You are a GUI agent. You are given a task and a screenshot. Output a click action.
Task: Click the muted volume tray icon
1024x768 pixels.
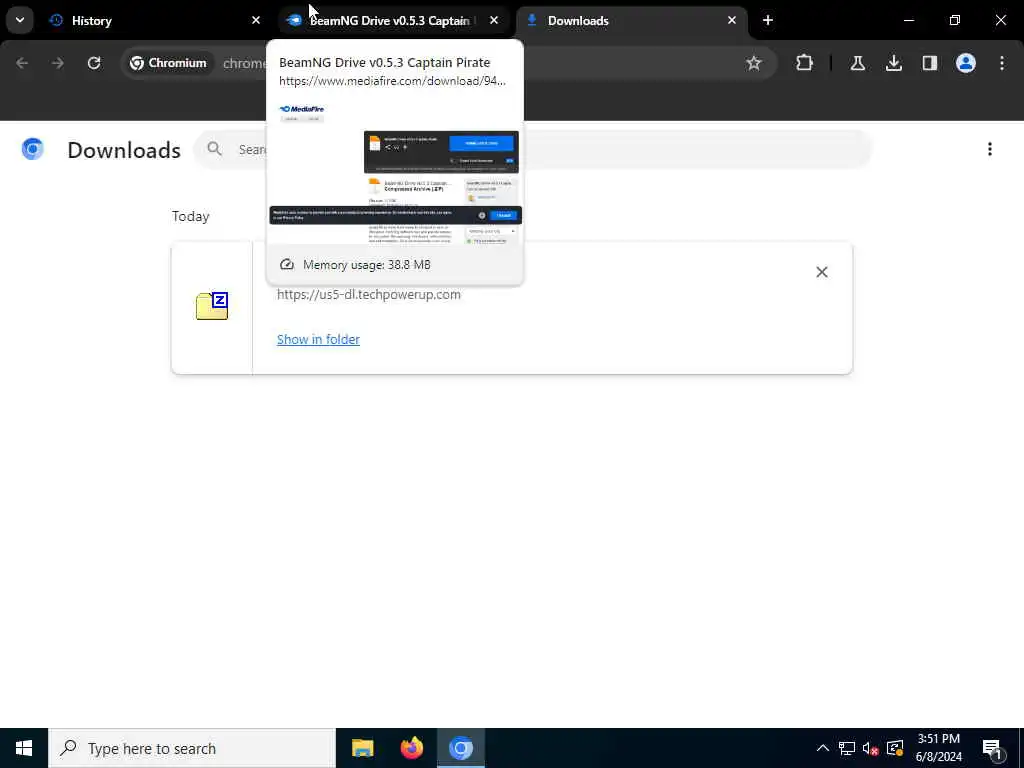pos(870,748)
